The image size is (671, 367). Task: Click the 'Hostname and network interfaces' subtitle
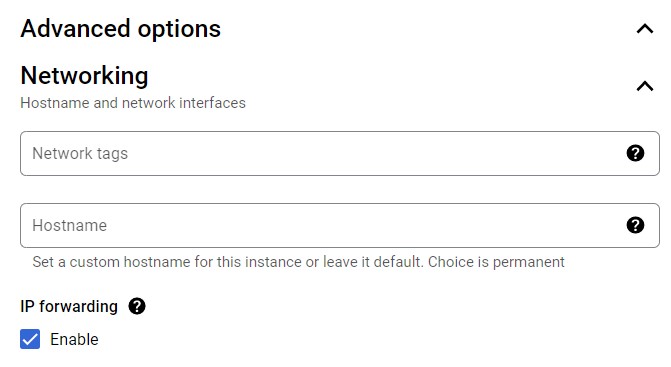click(x=133, y=103)
